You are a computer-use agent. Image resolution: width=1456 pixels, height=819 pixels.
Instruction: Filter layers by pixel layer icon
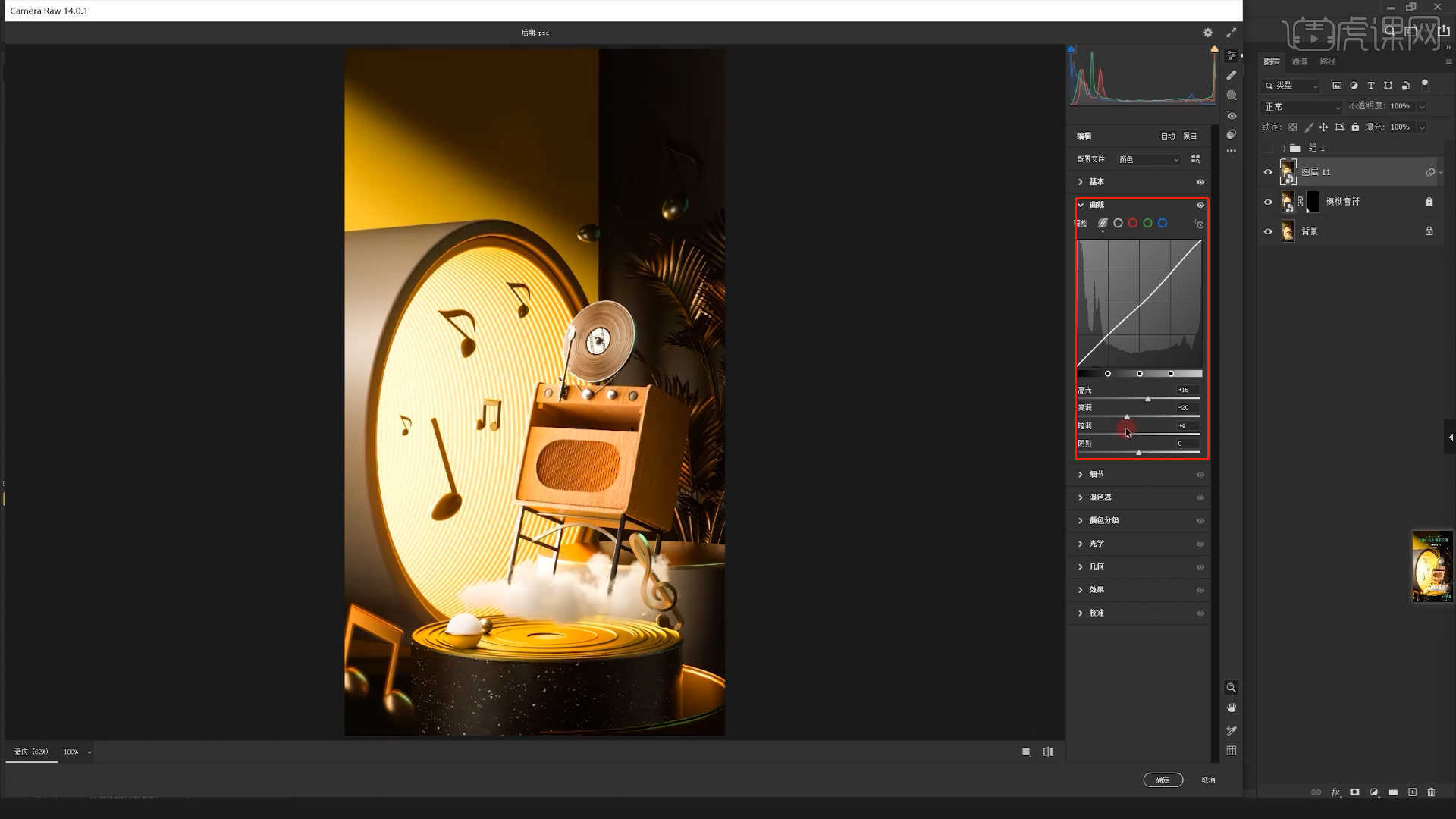coord(1337,86)
